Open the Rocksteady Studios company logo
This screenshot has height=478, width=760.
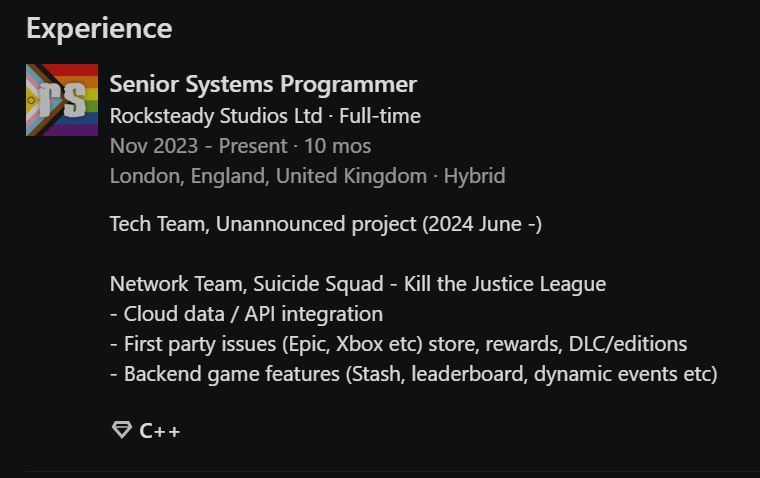tap(62, 100)
